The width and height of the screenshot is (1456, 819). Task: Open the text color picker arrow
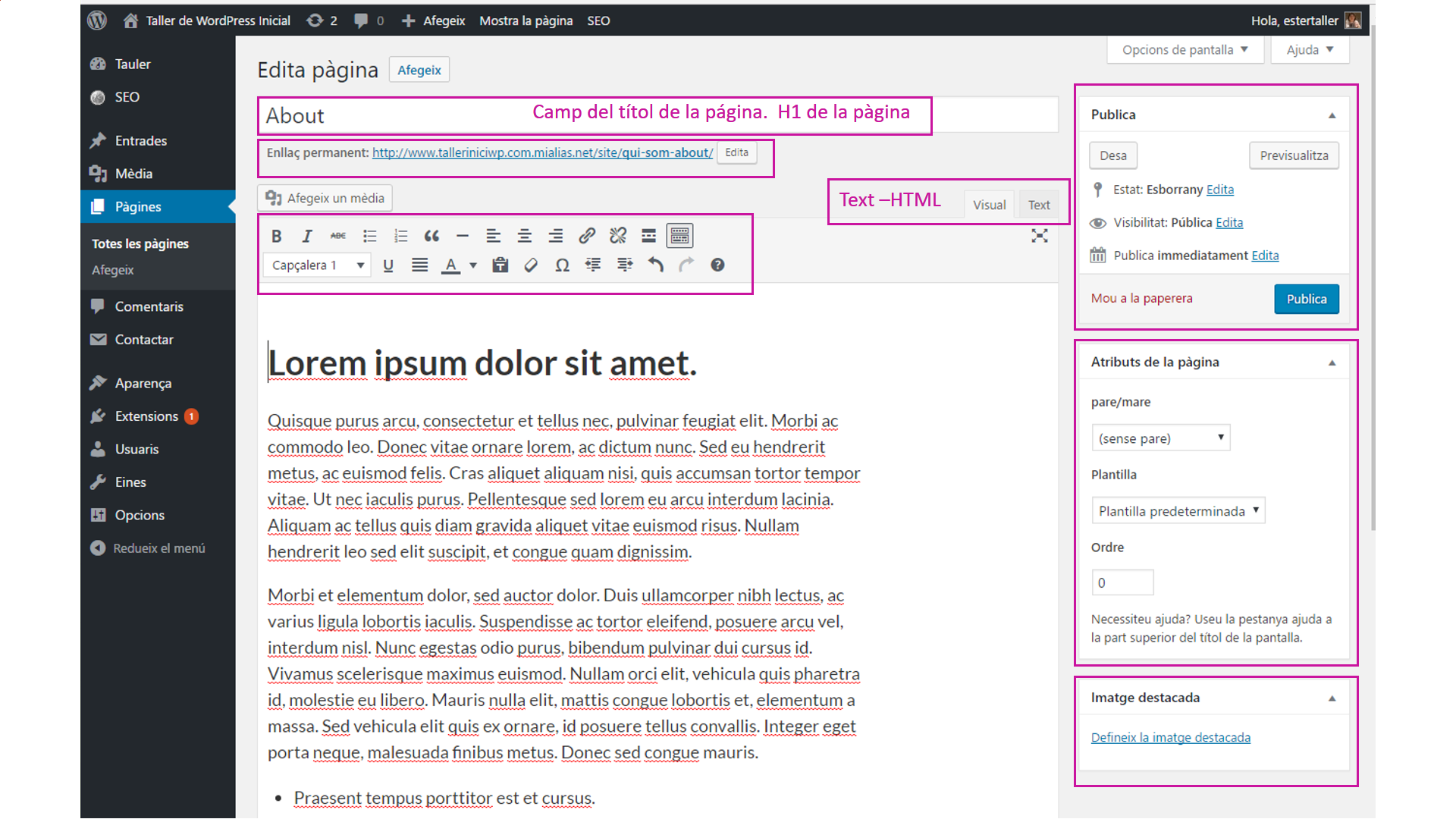(x=473, y=265)
